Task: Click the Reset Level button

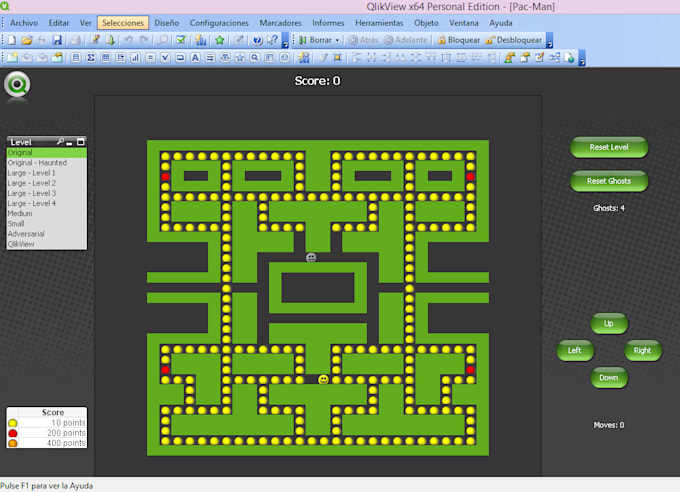Action: 609,148
